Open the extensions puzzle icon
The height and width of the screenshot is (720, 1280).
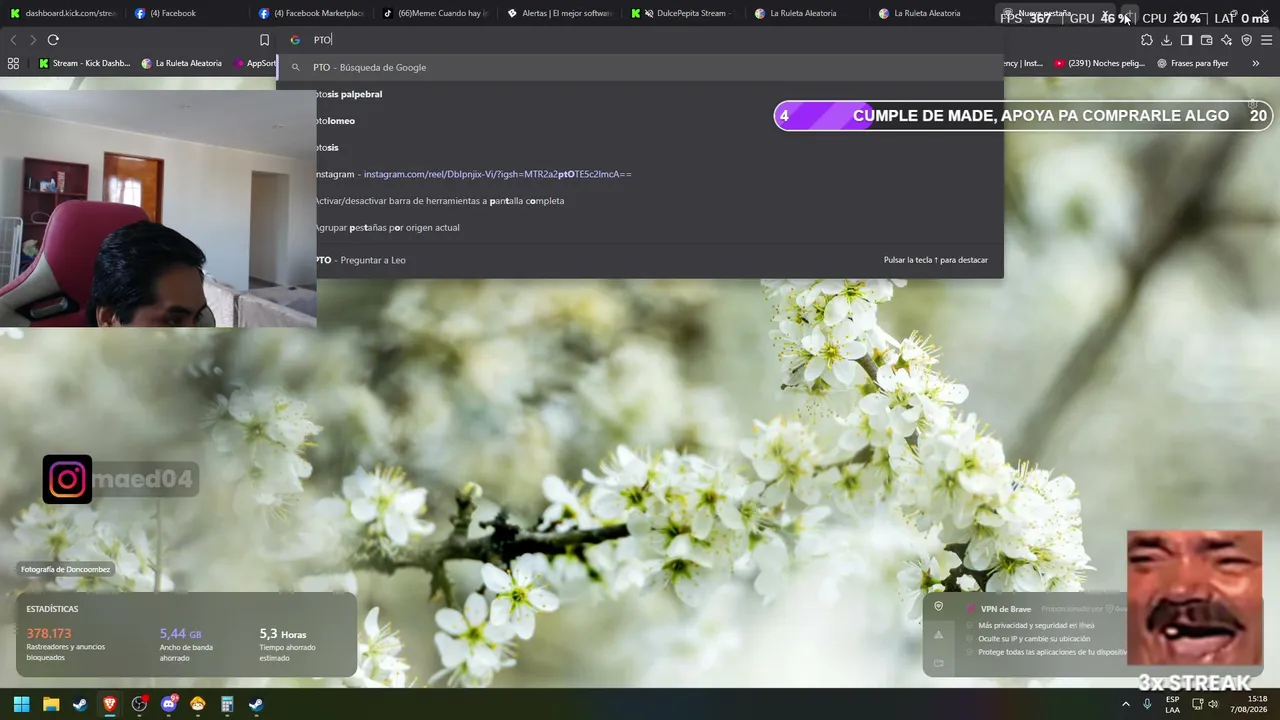point(1146,40)
